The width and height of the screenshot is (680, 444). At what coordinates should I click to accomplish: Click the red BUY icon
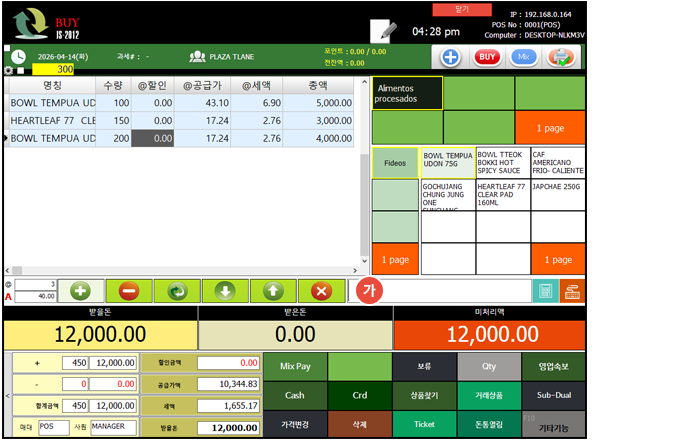487,57
